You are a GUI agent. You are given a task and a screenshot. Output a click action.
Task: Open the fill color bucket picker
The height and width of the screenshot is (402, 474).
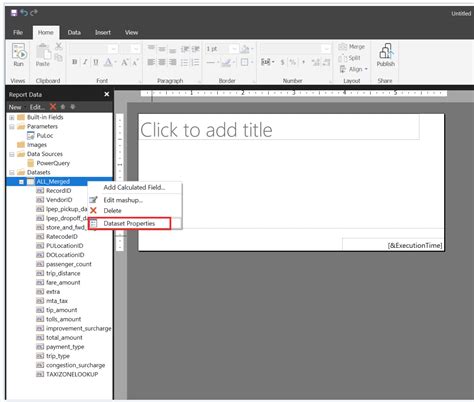pos(246,49)
